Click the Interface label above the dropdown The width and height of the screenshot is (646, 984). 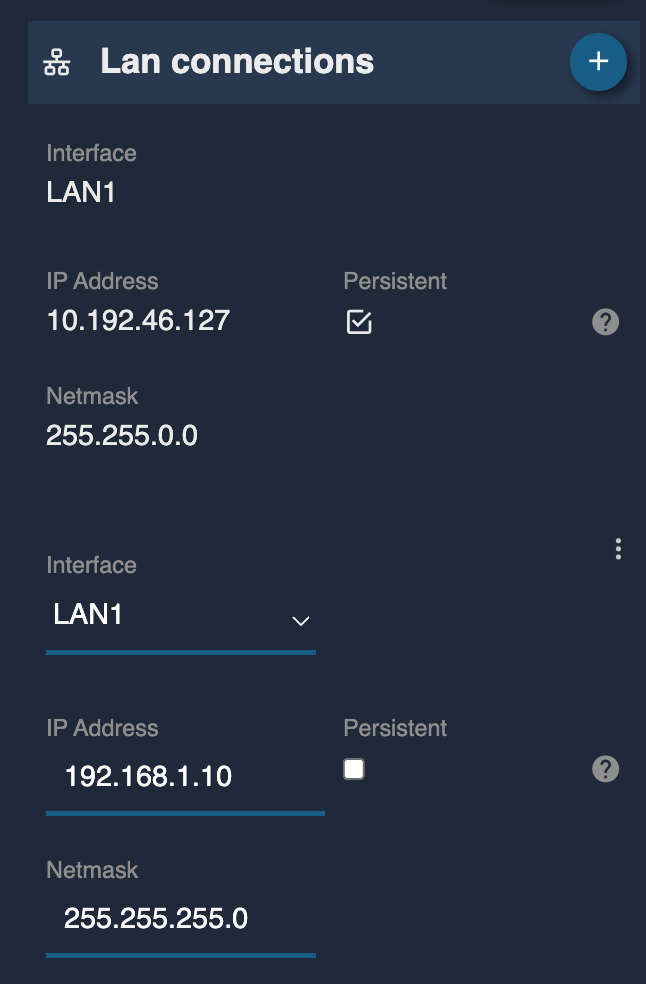click(92, 565)
